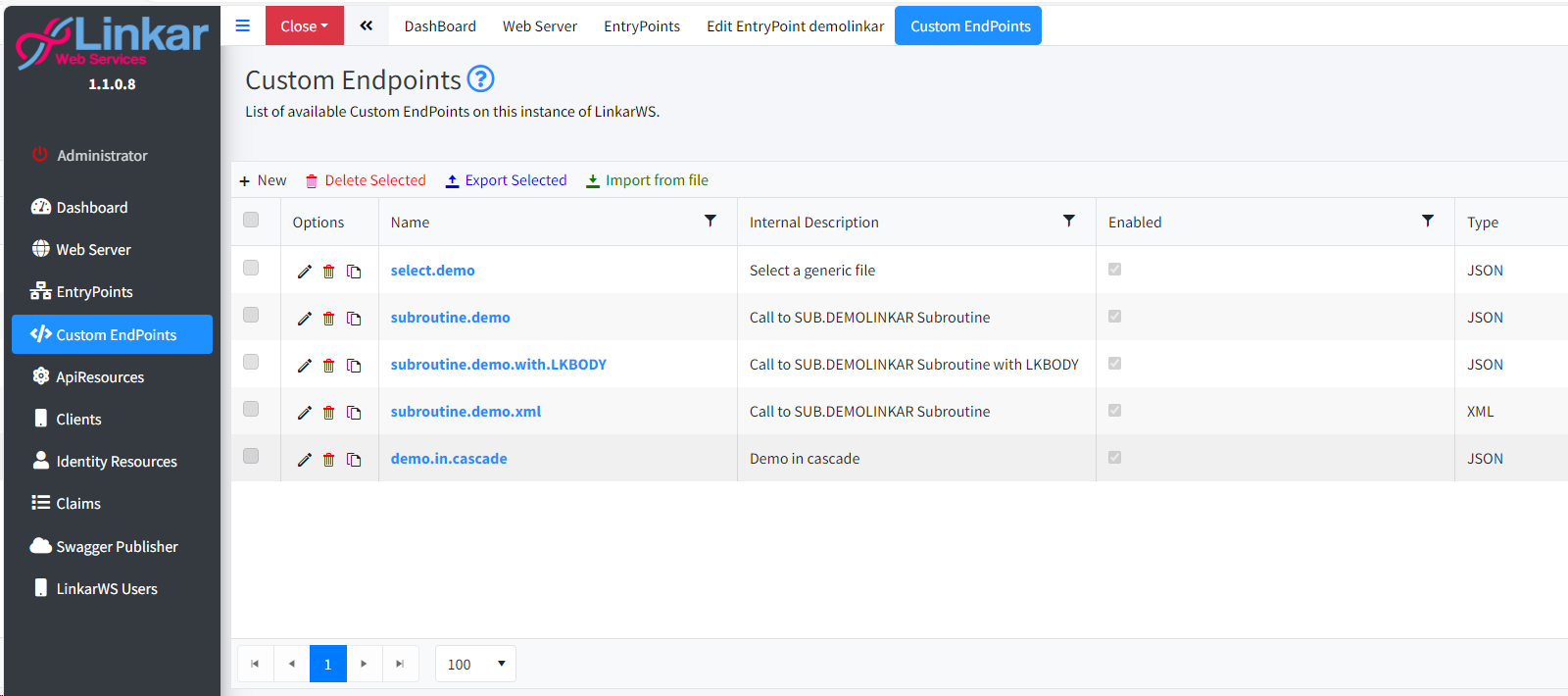Delete subroutine.demo using its trash icon
Viewport: 1568px width, 696px height.
click(x=329, y=319)
